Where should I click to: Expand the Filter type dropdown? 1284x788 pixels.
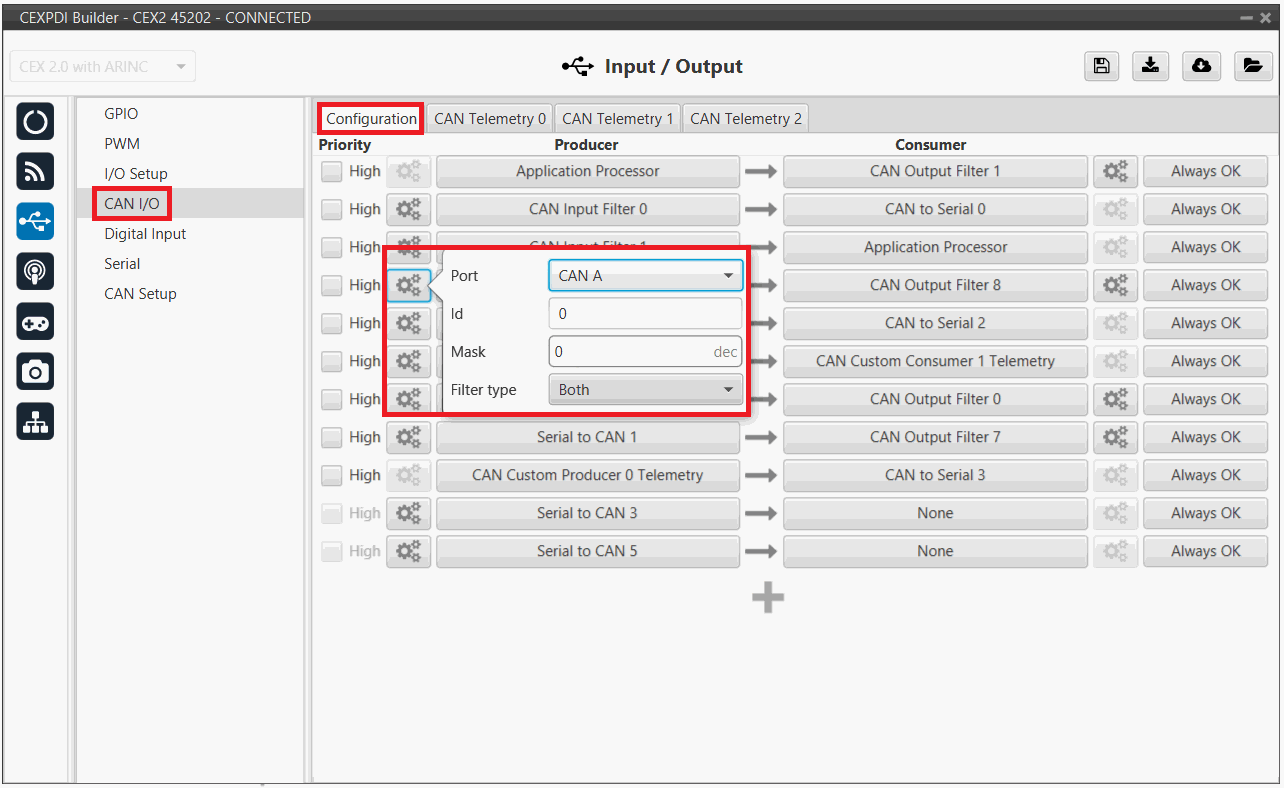point(645,390)
